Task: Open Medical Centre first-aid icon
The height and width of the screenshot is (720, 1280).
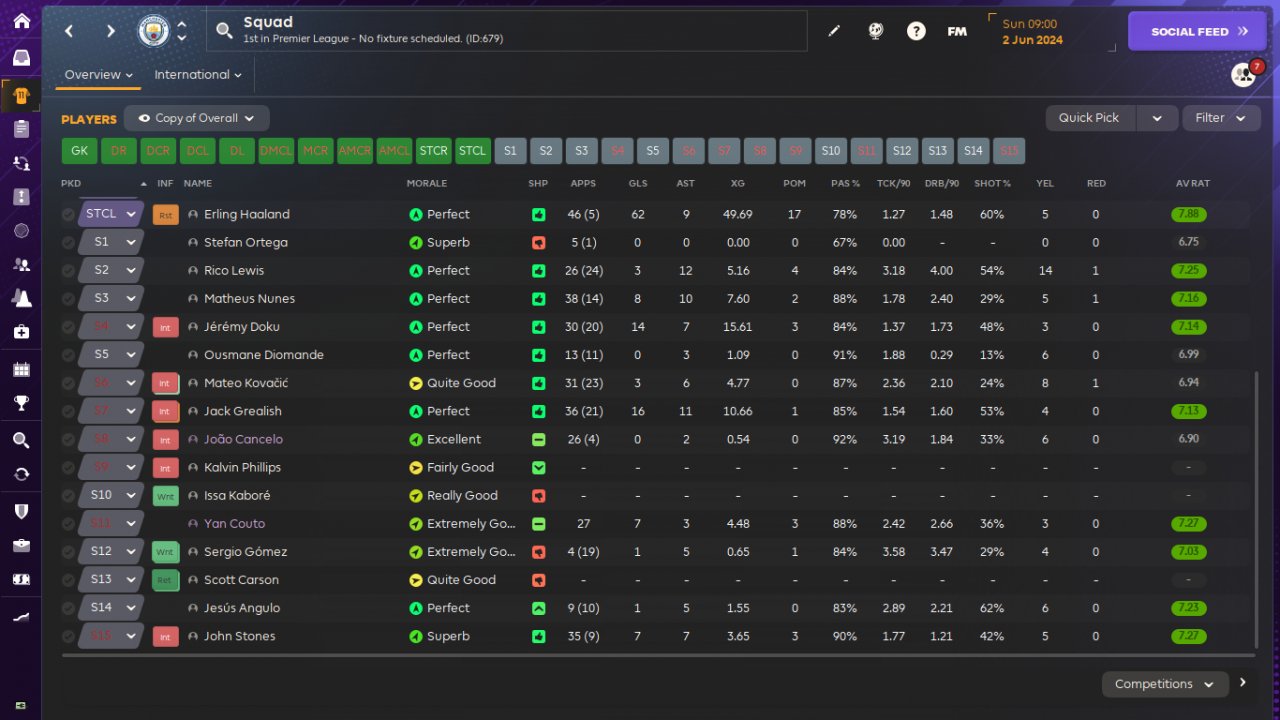Action: coord(21,331)
